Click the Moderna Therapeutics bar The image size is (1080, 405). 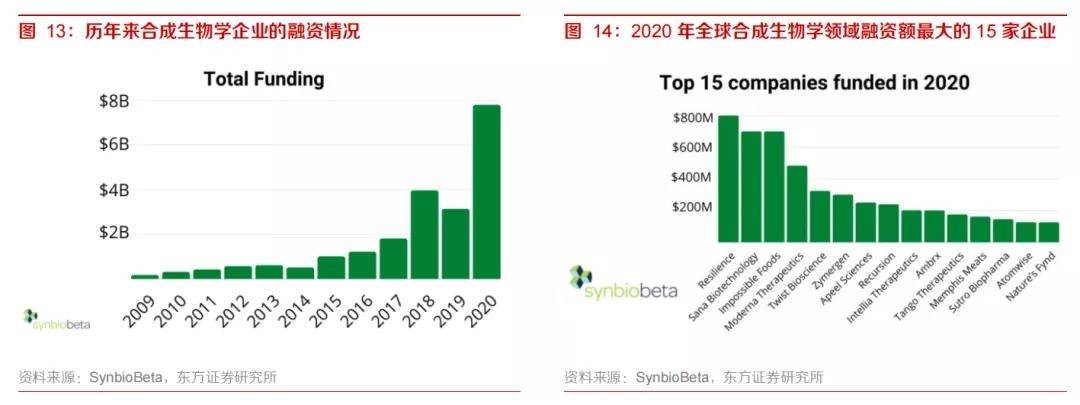[x=797, y=204]
